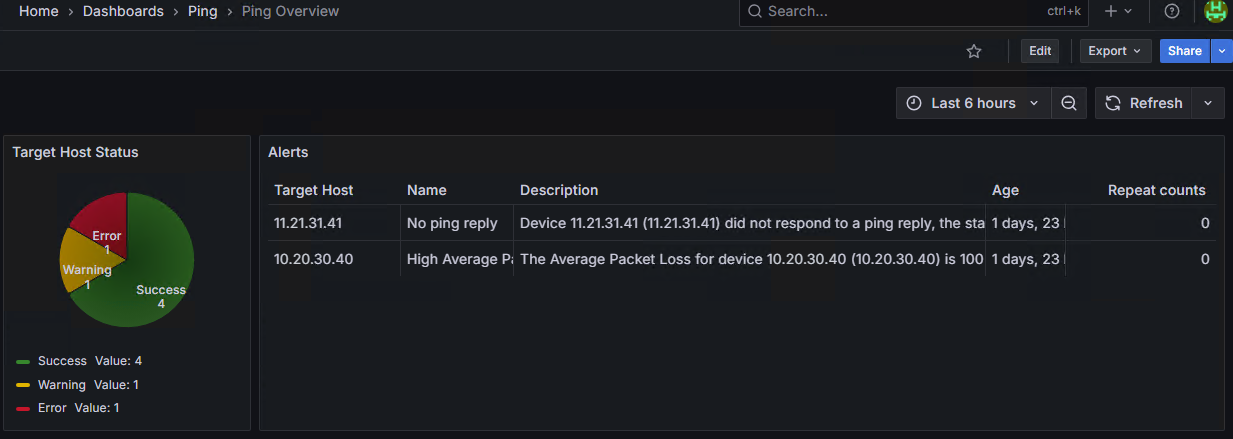Screen dimensions: 1233x439
Task: Click the Edit dashboard button
Action: click(1040, 51)
